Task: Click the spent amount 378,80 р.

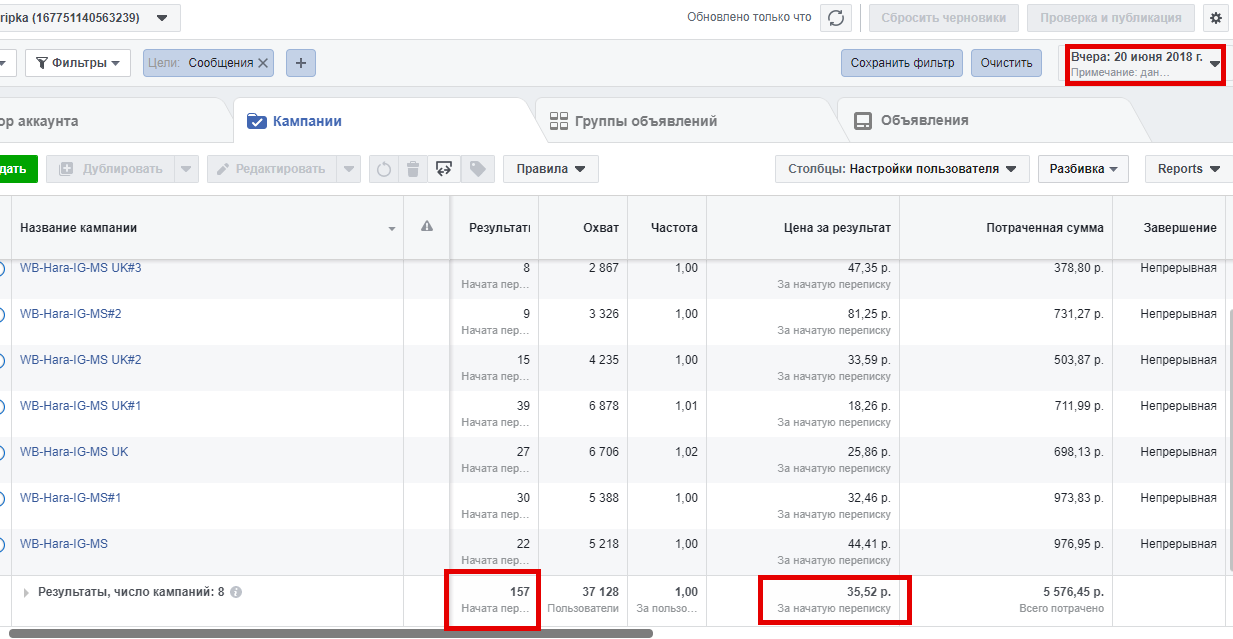Action: [x=1079, y=268]
